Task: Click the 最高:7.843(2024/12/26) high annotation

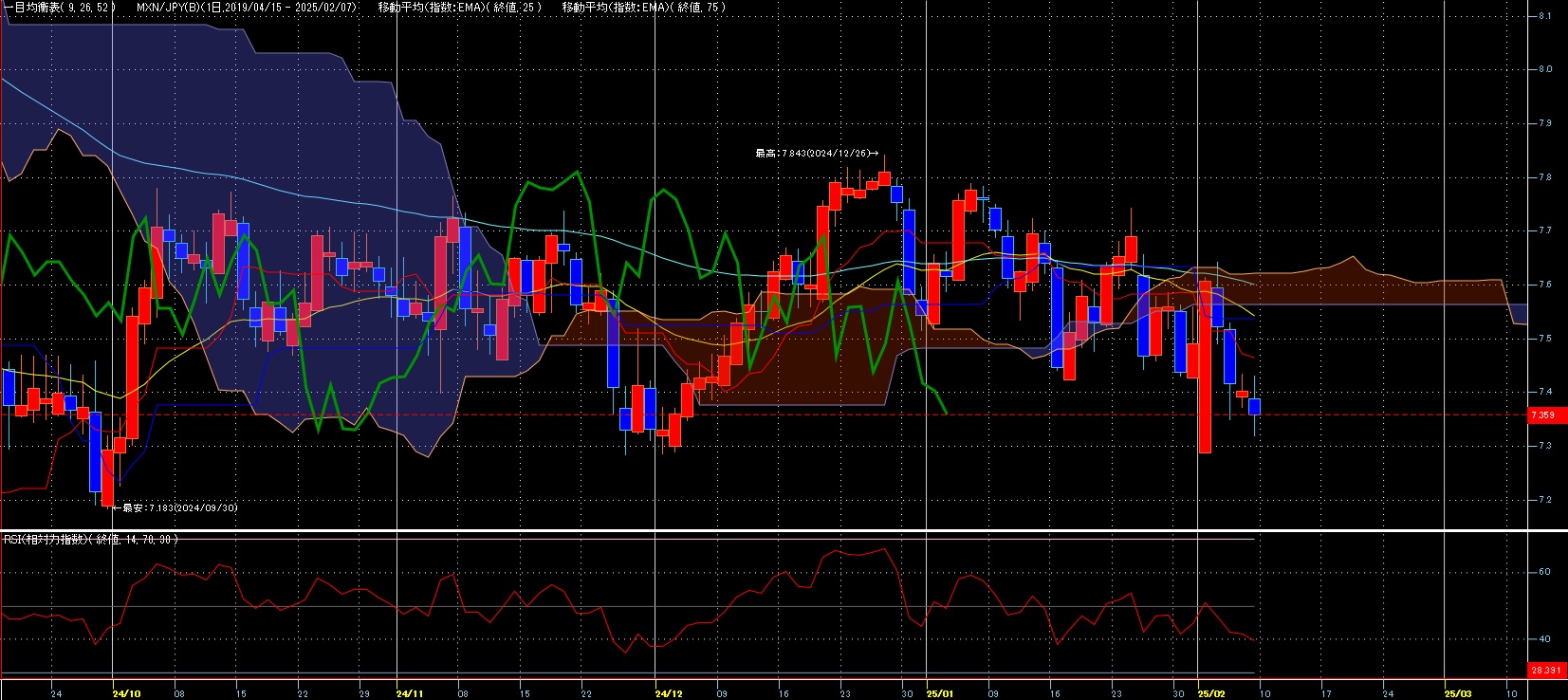Action: 817,153
